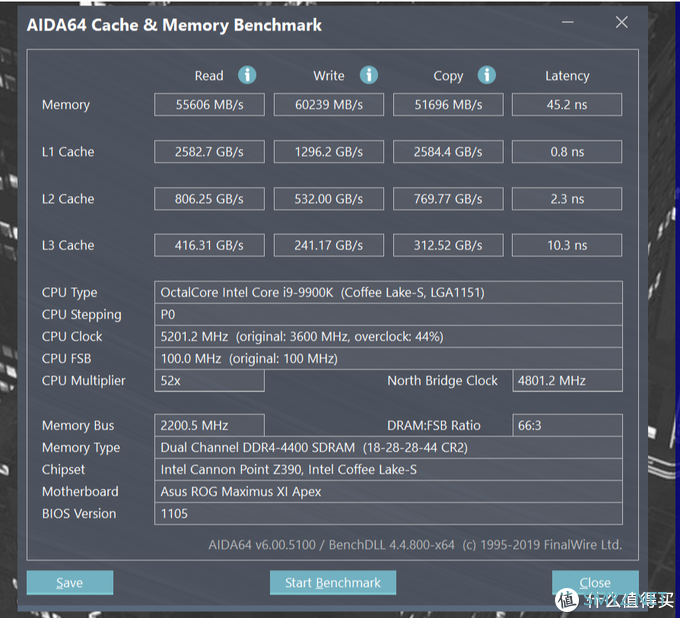Click Motherboard field Asus ROG Maximus XI Apex
Screen dimensions: 680x618
[388, 492]
